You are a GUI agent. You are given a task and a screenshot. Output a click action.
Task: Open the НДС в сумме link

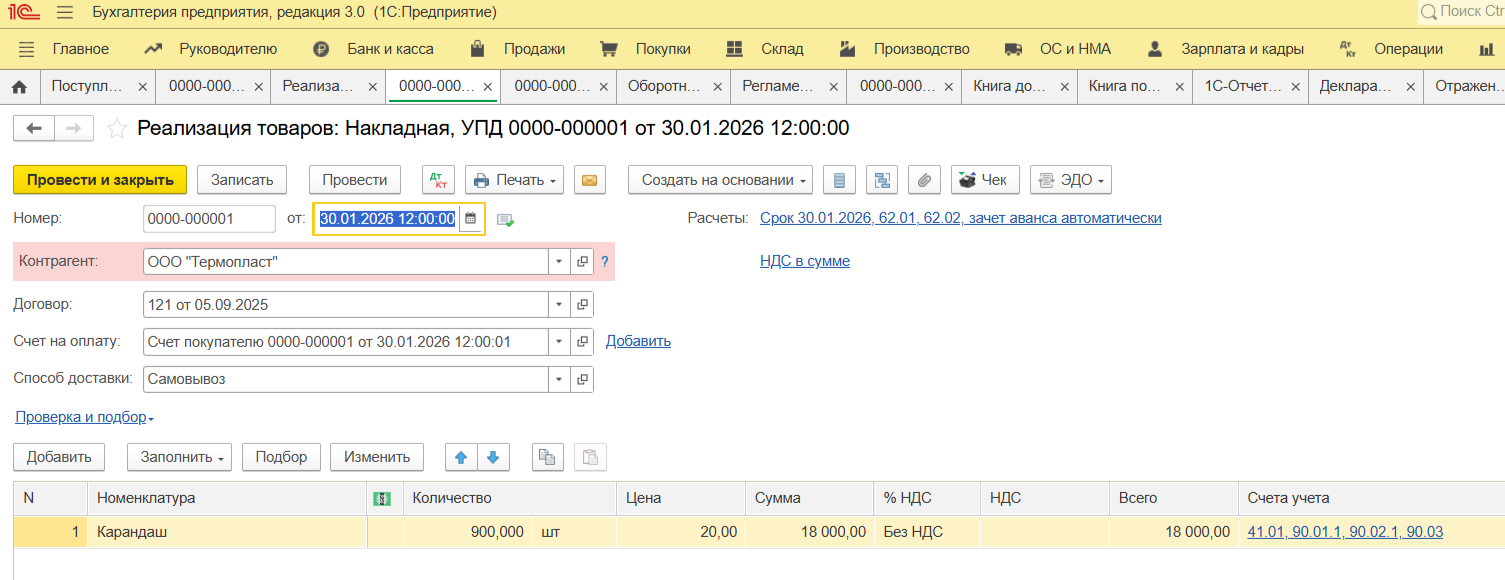[805, 261]
